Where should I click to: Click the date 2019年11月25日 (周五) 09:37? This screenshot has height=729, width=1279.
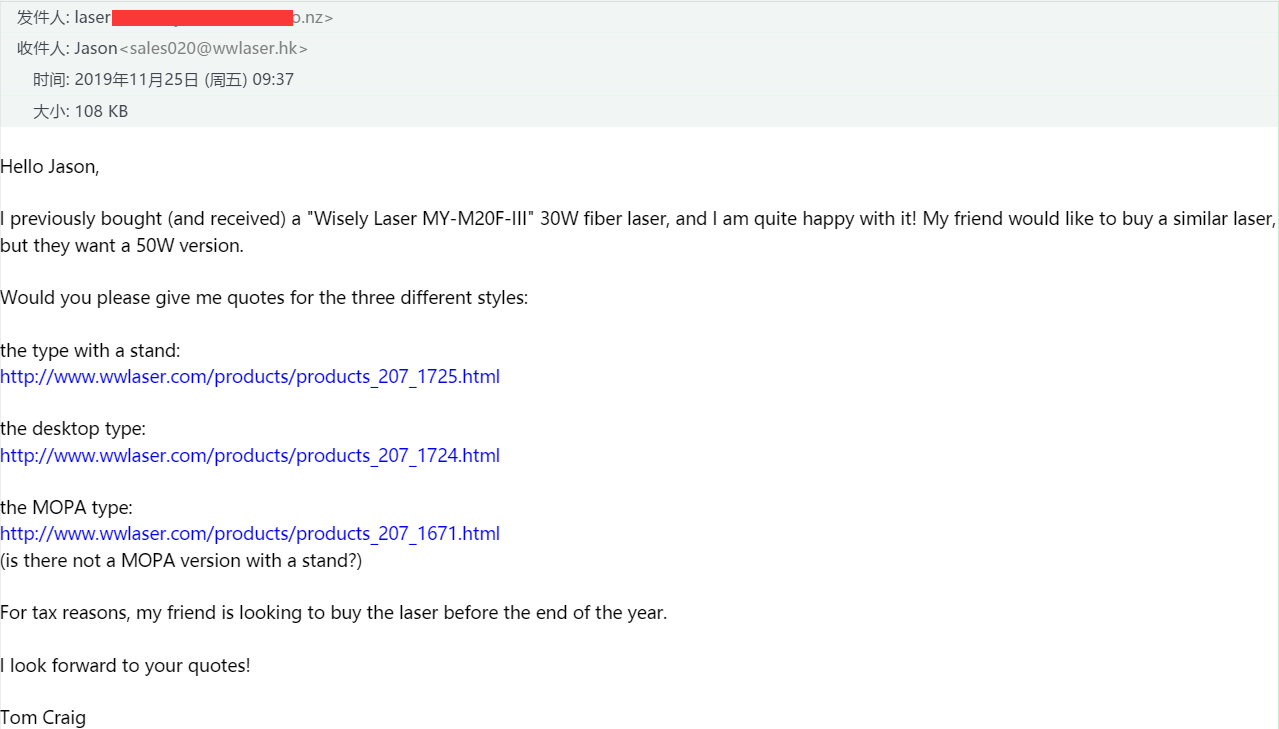tap(184, 80)
